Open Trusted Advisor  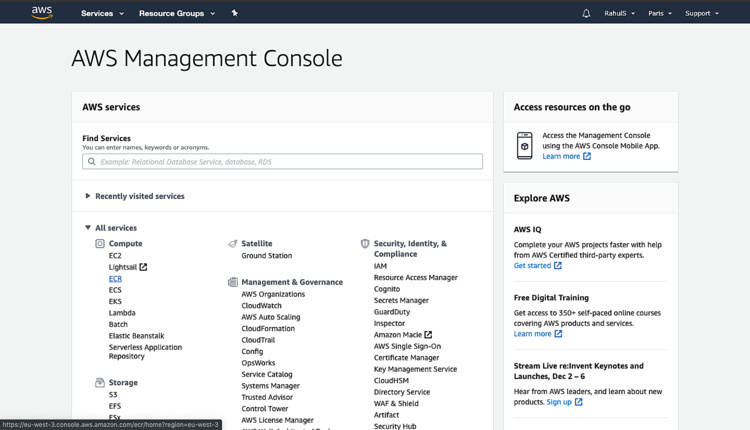pyautogui.click(x=267, y=397)
